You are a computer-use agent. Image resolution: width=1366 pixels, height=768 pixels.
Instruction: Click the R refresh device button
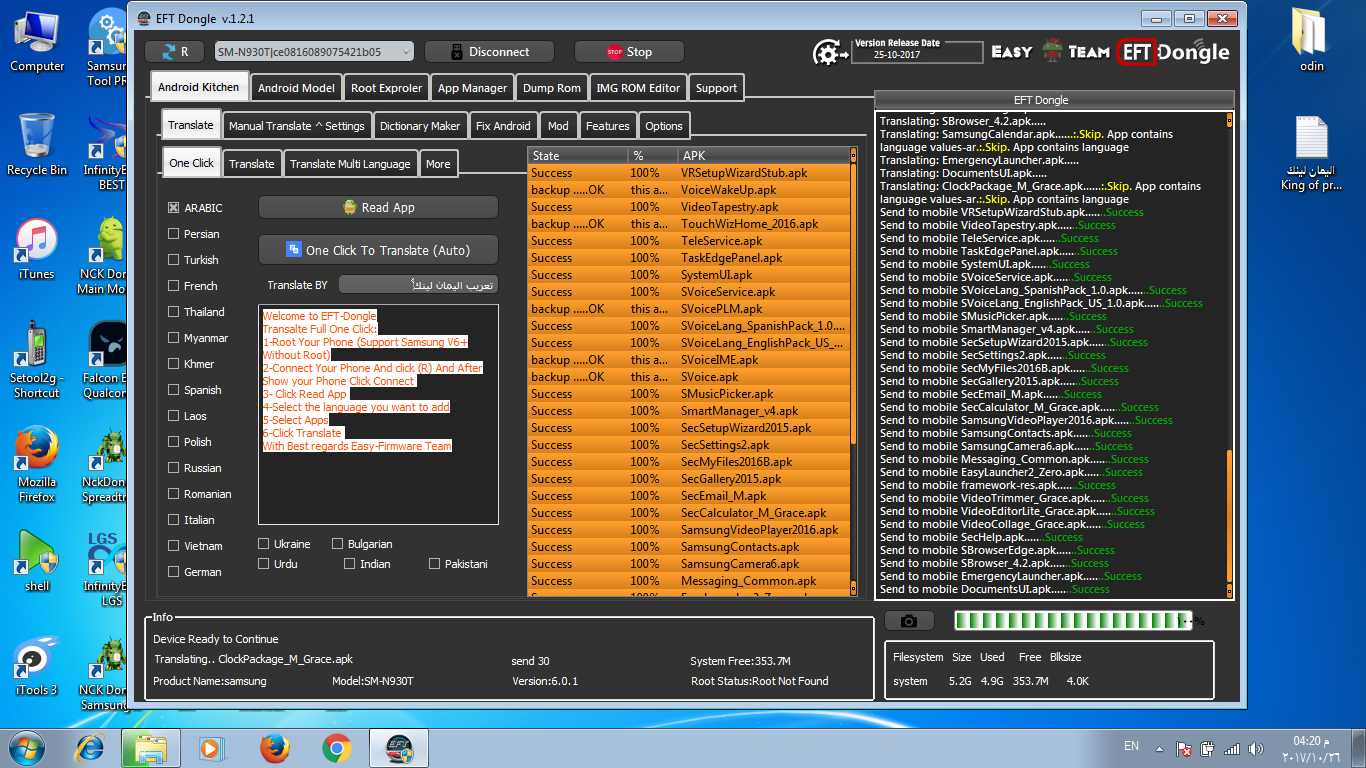[x=174, y=52]
